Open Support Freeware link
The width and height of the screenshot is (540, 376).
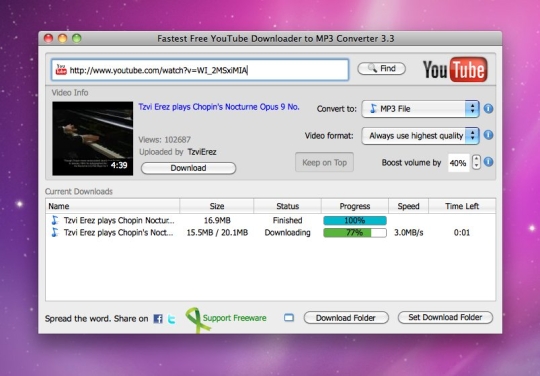(235, 318)
